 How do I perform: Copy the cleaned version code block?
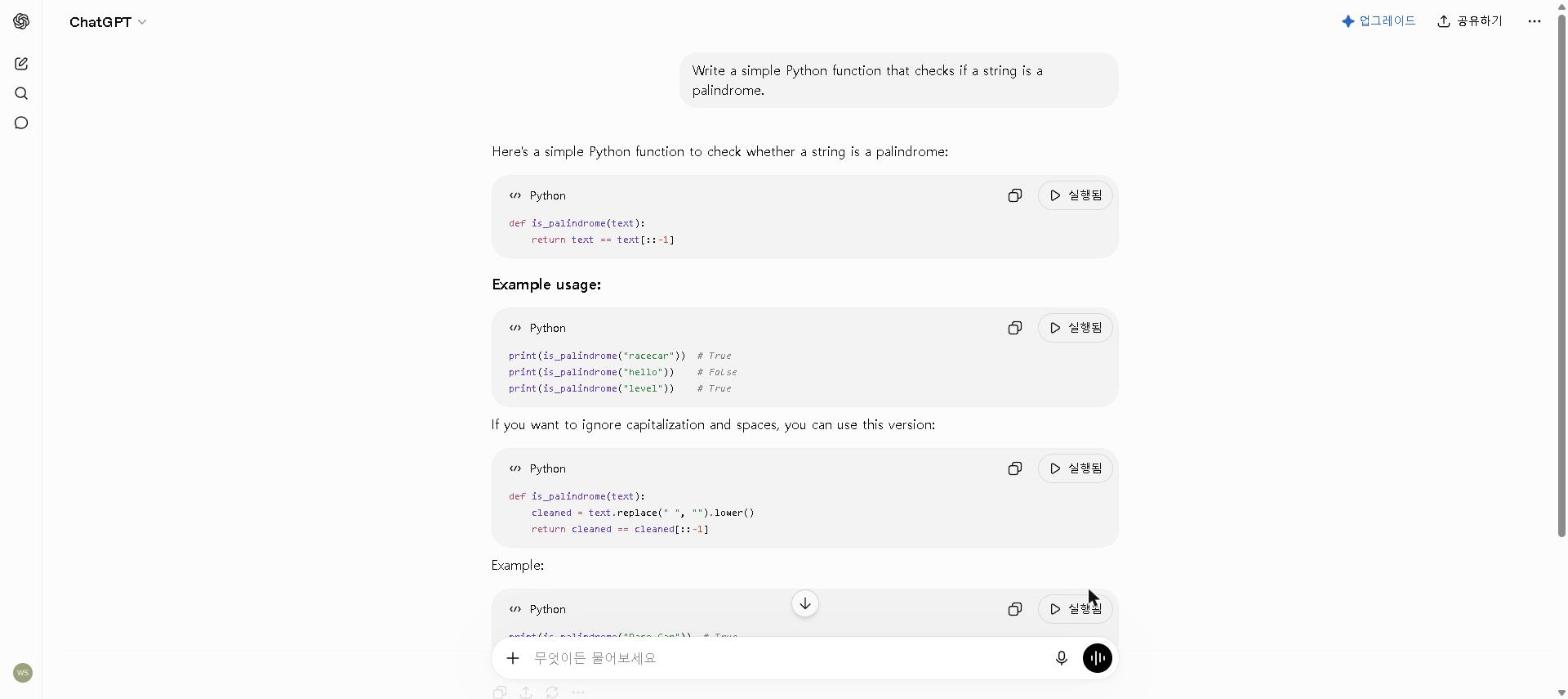tap(1015, 468)
